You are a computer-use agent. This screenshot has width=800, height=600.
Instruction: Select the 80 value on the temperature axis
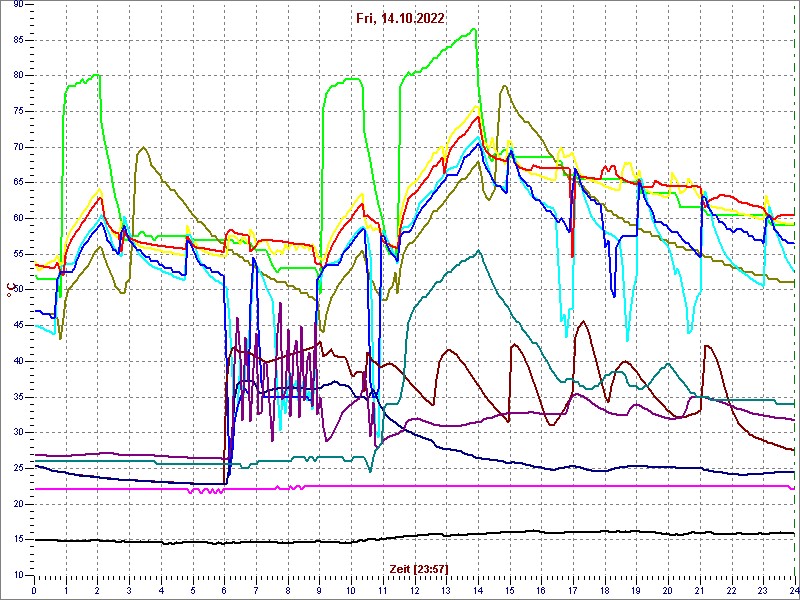[x=18, y=76]
